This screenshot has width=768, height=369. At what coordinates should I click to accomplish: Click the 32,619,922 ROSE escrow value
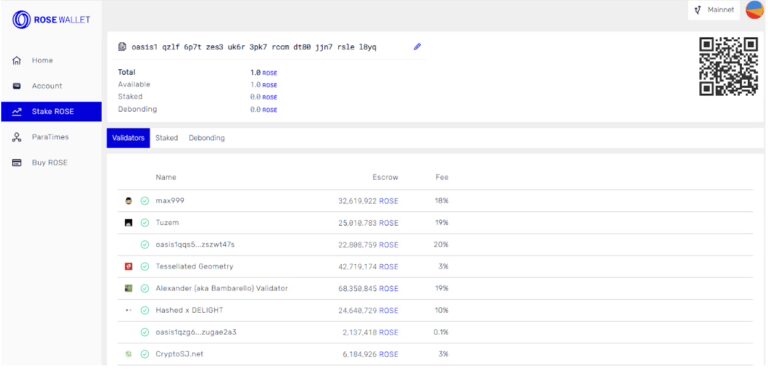368,201
